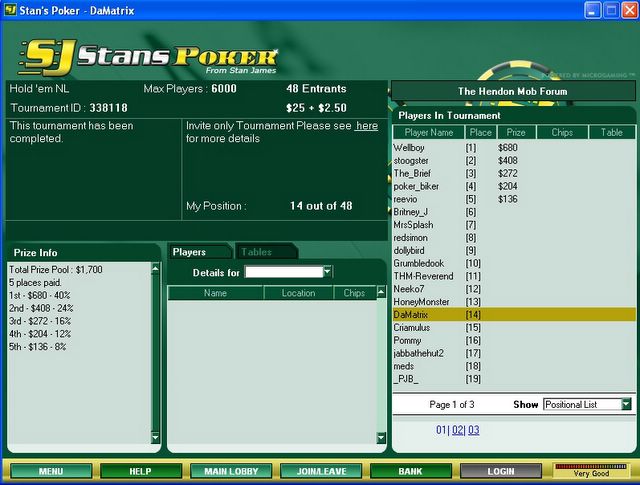Click the 'here' tournament details link
Screen dimensions: 640x485
coord(367,126)
